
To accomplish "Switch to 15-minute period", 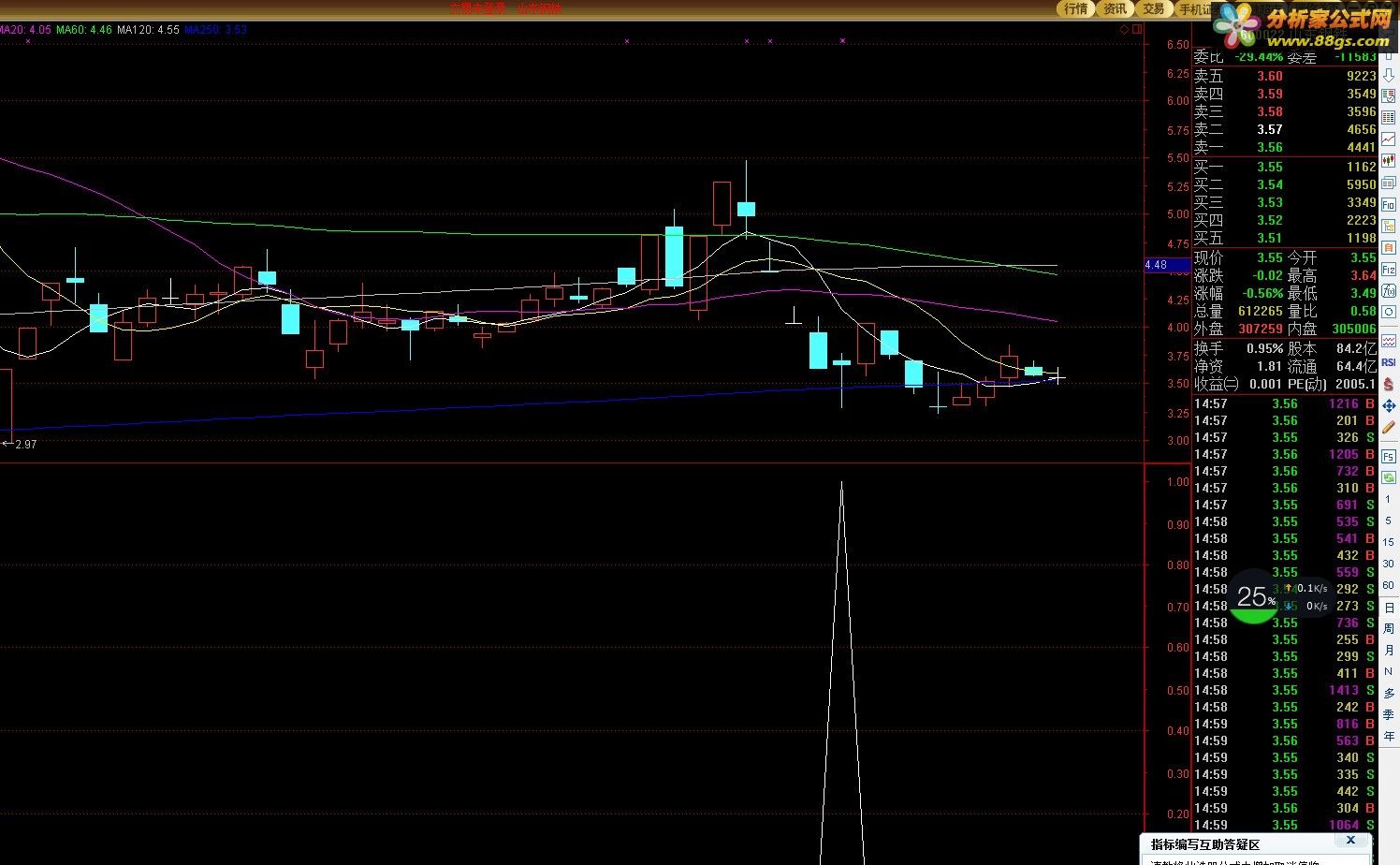I will pyautogui.click(x=1388, y=543).
